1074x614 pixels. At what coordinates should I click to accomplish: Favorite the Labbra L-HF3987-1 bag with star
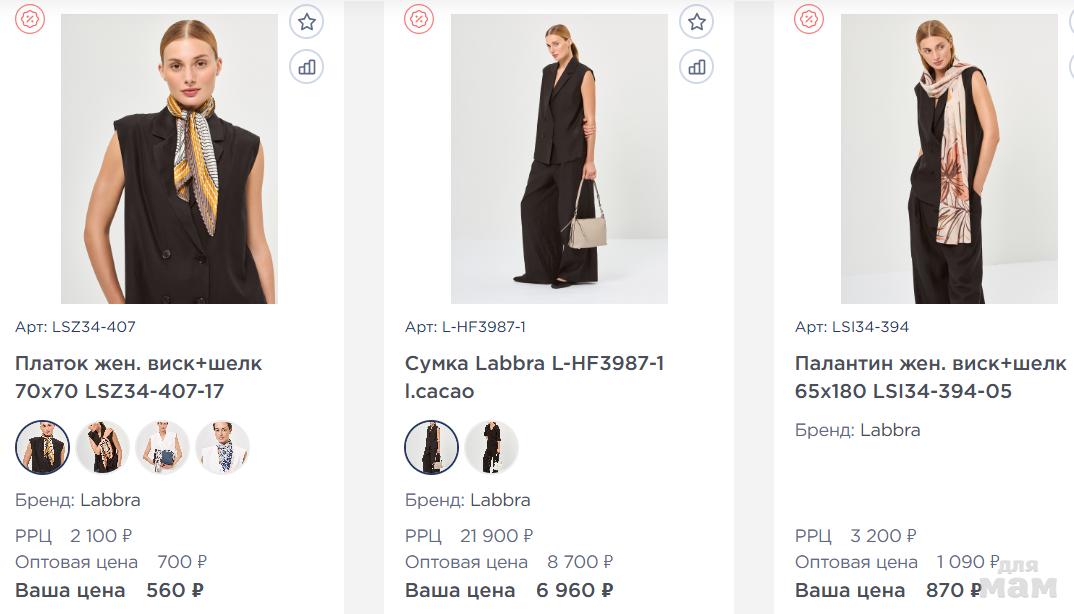coord(697,22)
